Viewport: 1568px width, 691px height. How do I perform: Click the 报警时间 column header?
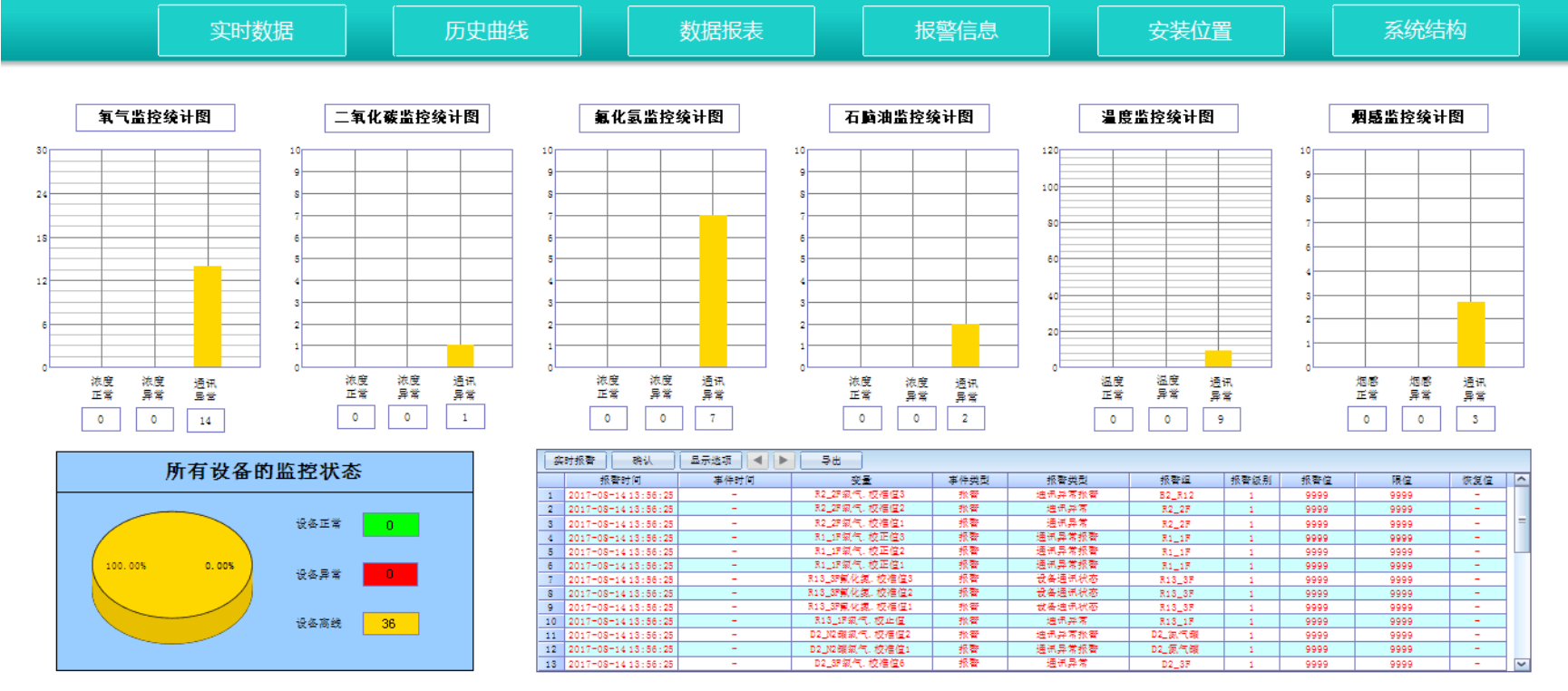point(620,481)
